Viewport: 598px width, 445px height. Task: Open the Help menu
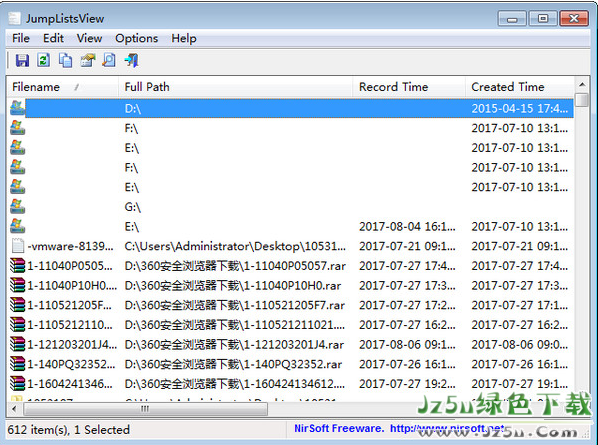(184, 38)
